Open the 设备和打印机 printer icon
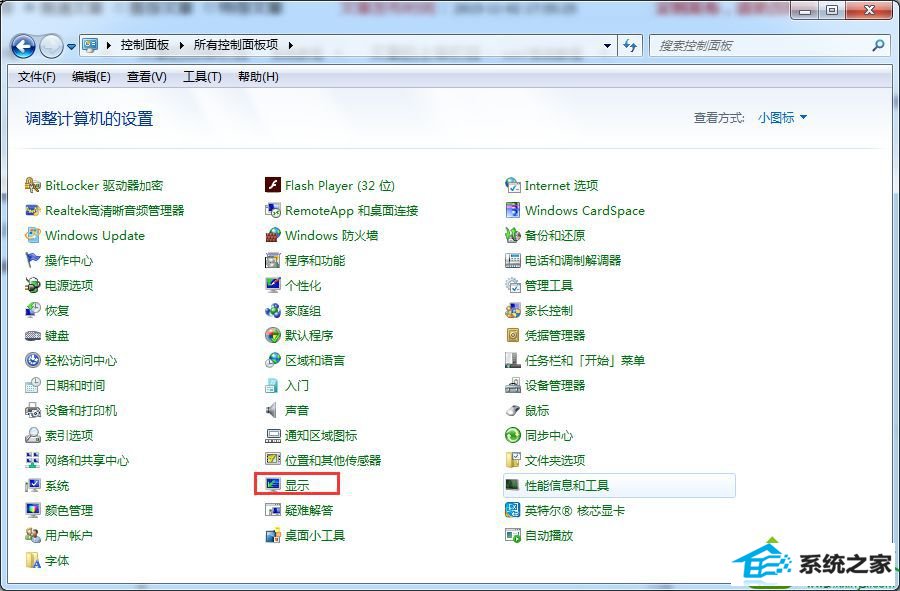Image resolution: width=900 pixels, height=591 pixels. 33,410
